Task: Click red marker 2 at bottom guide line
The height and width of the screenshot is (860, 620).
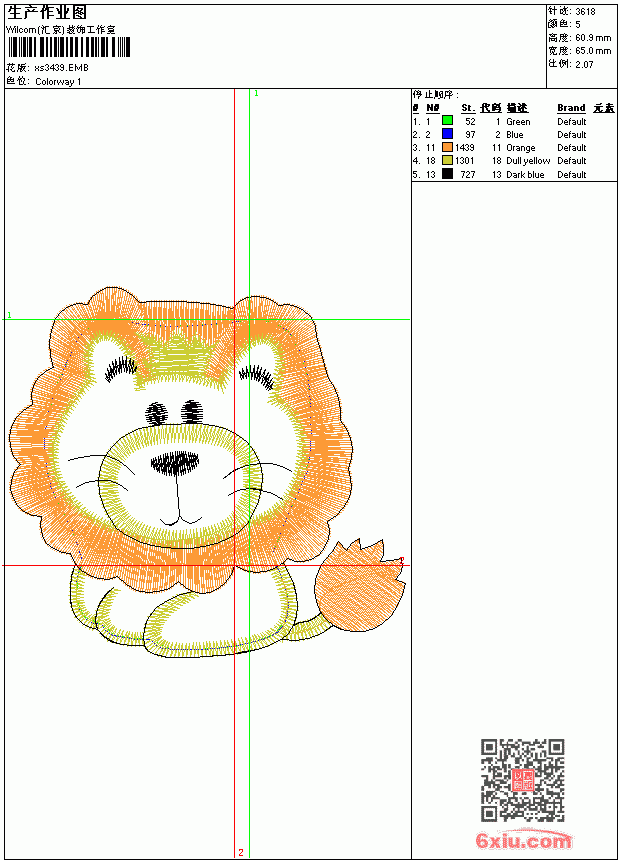Action: point(241,852)
